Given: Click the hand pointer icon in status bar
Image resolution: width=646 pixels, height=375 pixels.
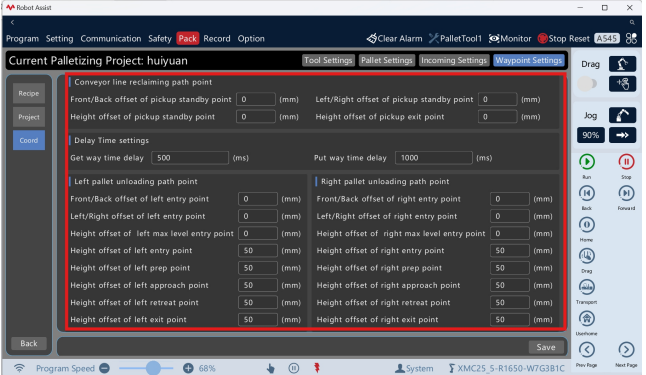Looking at the screenshot, I should [271, 368].
